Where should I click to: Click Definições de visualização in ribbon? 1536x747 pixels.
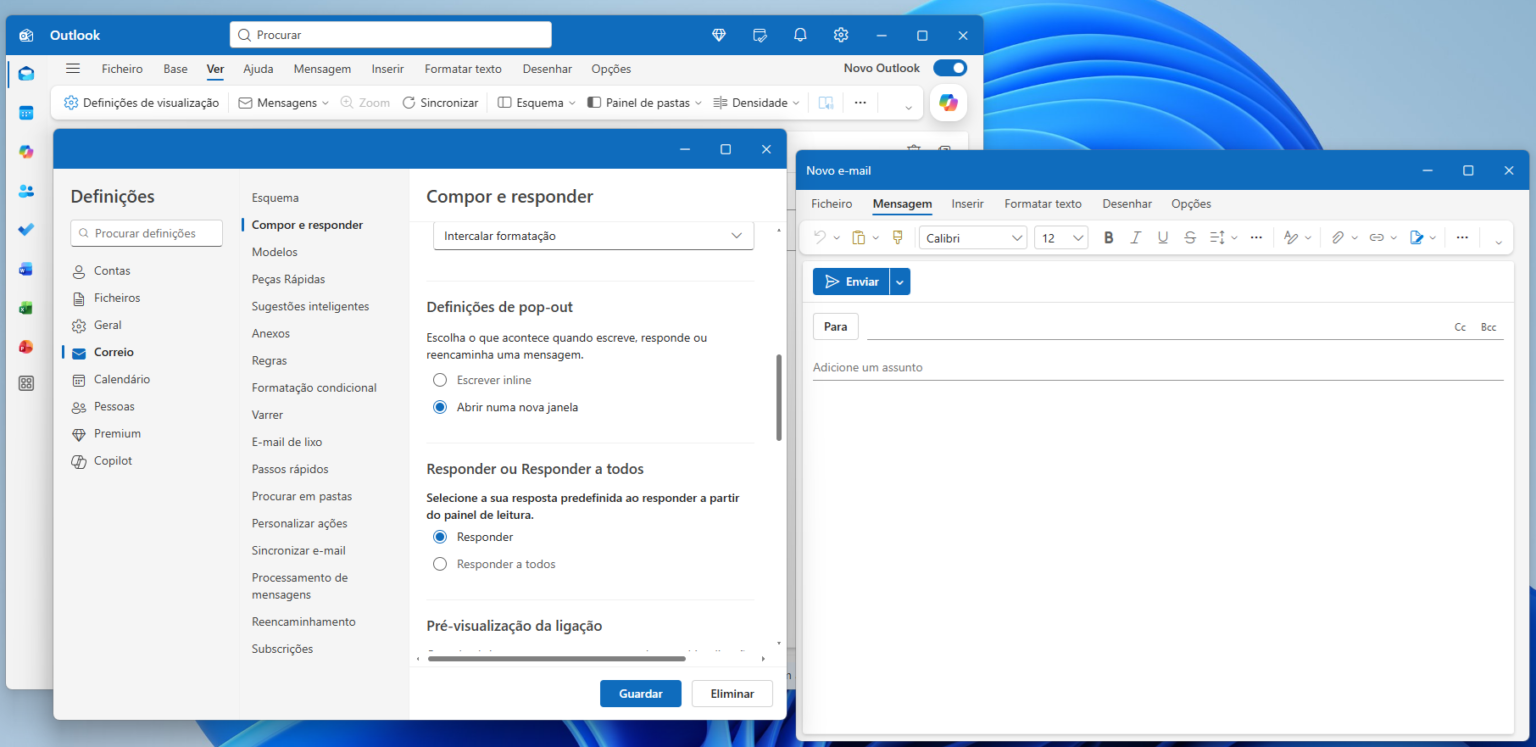point(141,103)
